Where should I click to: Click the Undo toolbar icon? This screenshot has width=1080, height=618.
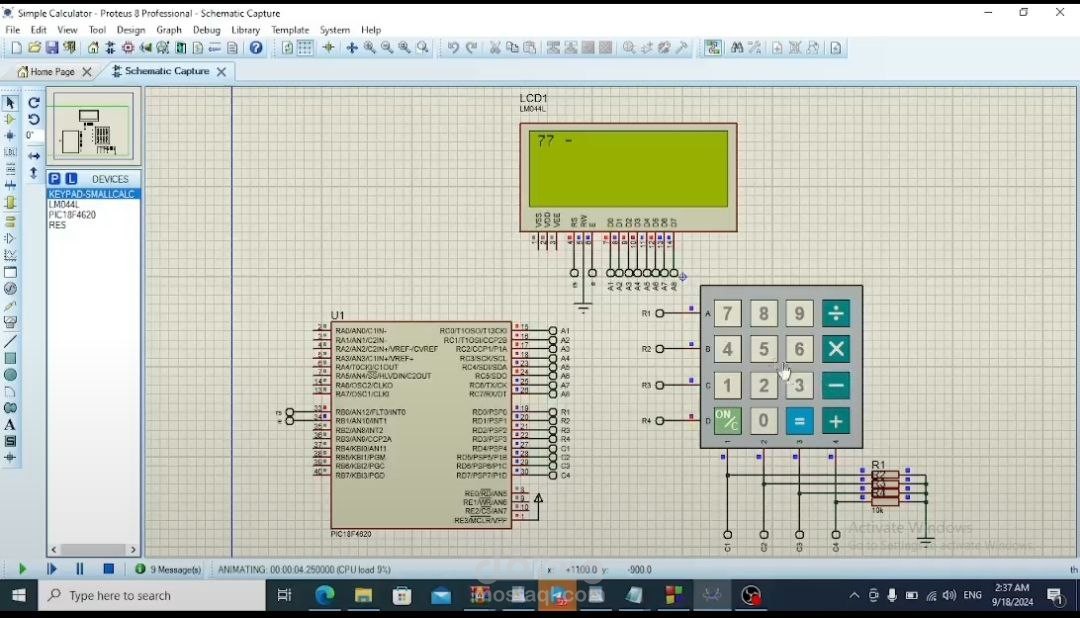point(453,48)
